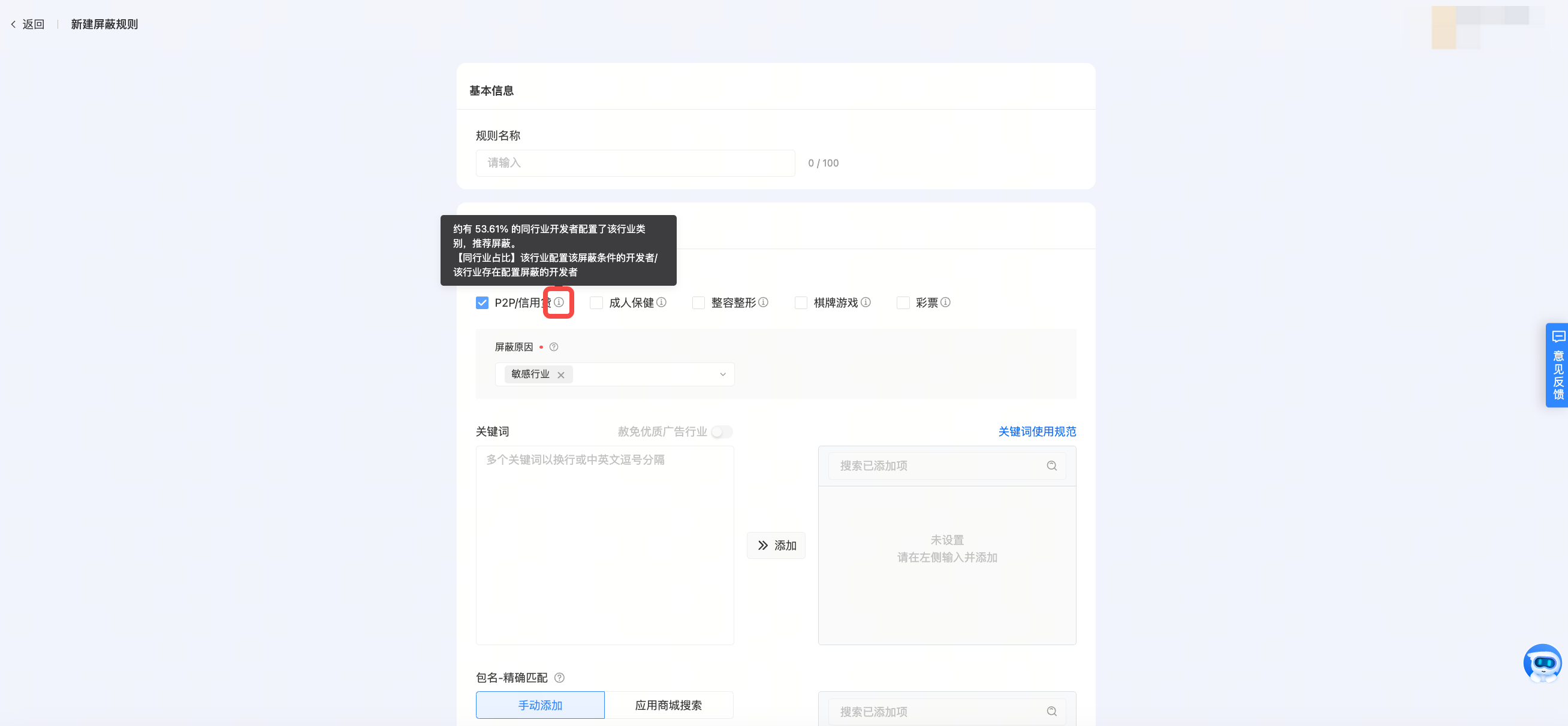Click the info icon next to 成人保健
Screen dimensions: 1568x726
click(x=661, y=302)
